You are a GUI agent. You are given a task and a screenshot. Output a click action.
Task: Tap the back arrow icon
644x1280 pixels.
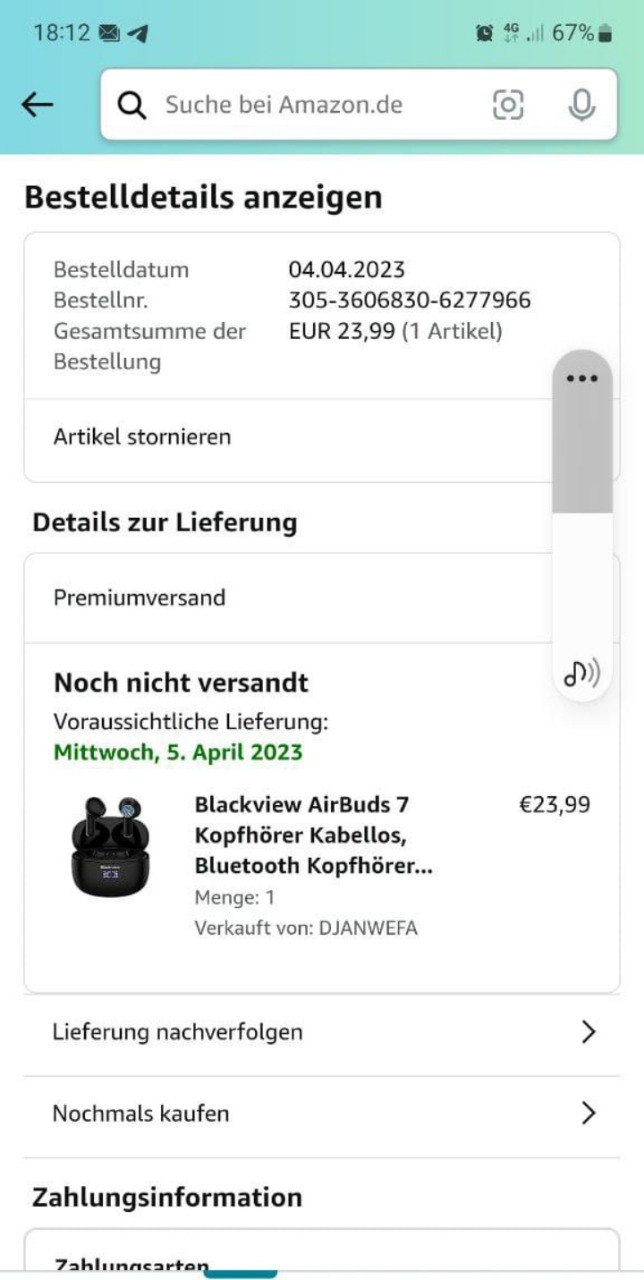coord(37,104)
